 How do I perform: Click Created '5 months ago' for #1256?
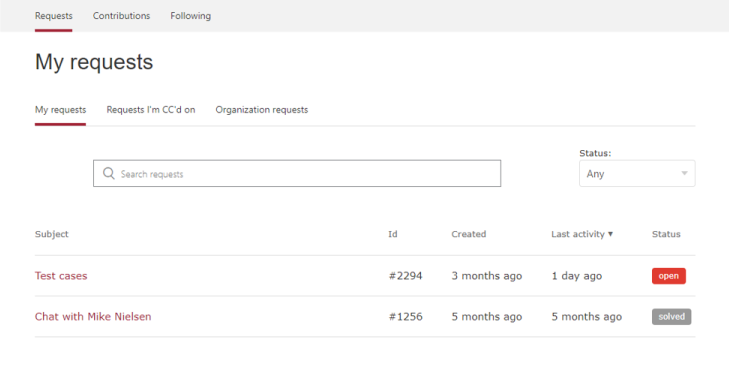tap(487, 317)
